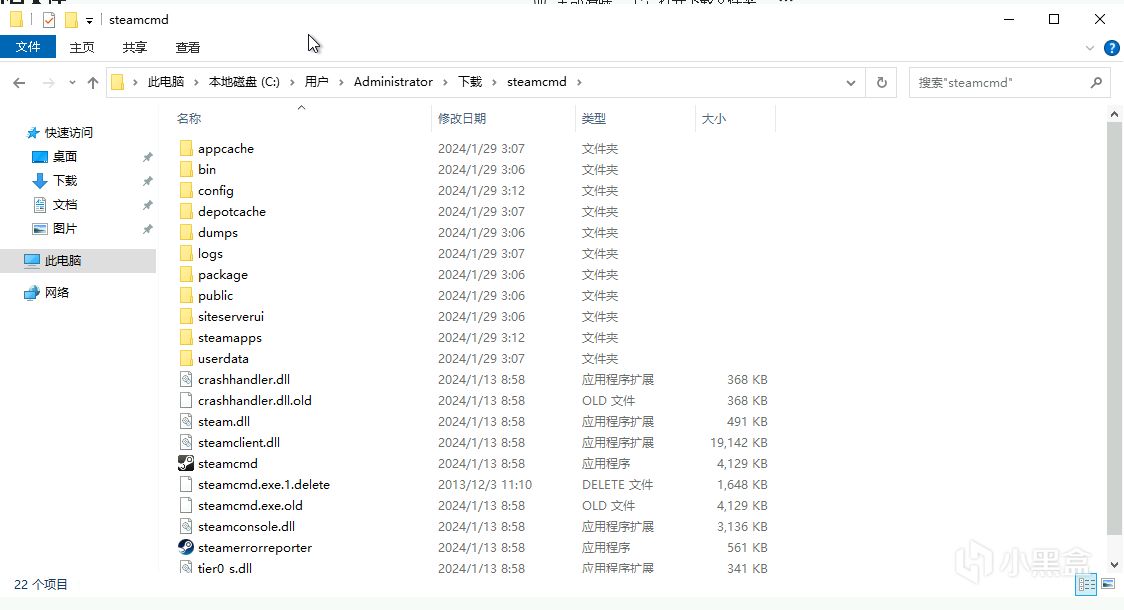Click the scrollbar down arrow
This screenshot has width=1124, height=610.
(x=1114, y=565)
